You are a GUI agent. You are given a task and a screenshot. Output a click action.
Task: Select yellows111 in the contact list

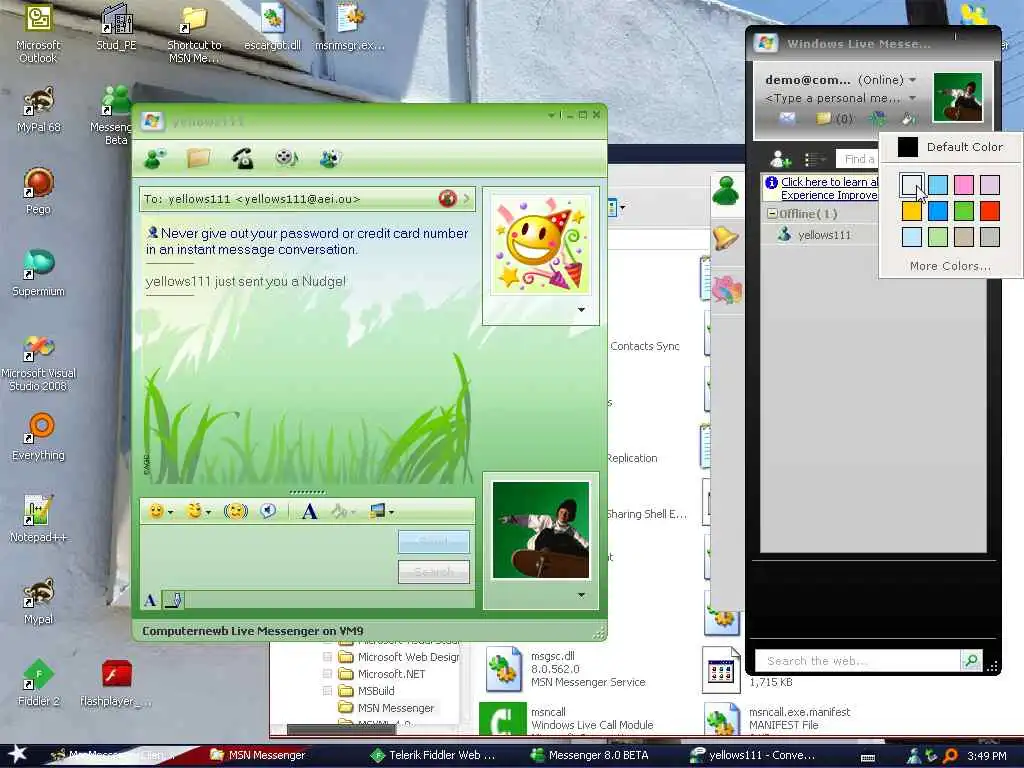[824, 235]
